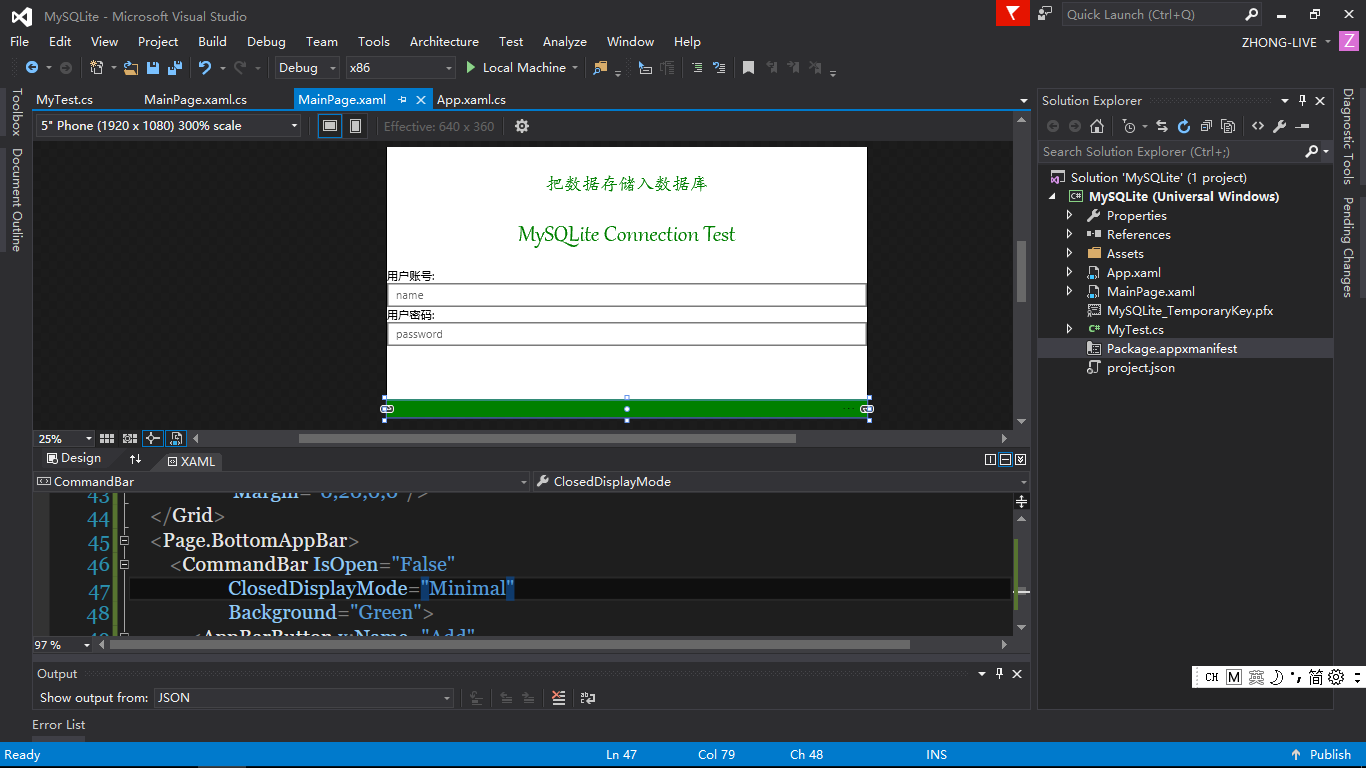This screenshot has height=768, width=1366.
Task: Click the View Code icon in Solution Explorer
Action: pyautogui.click(x=1258, y=126)
